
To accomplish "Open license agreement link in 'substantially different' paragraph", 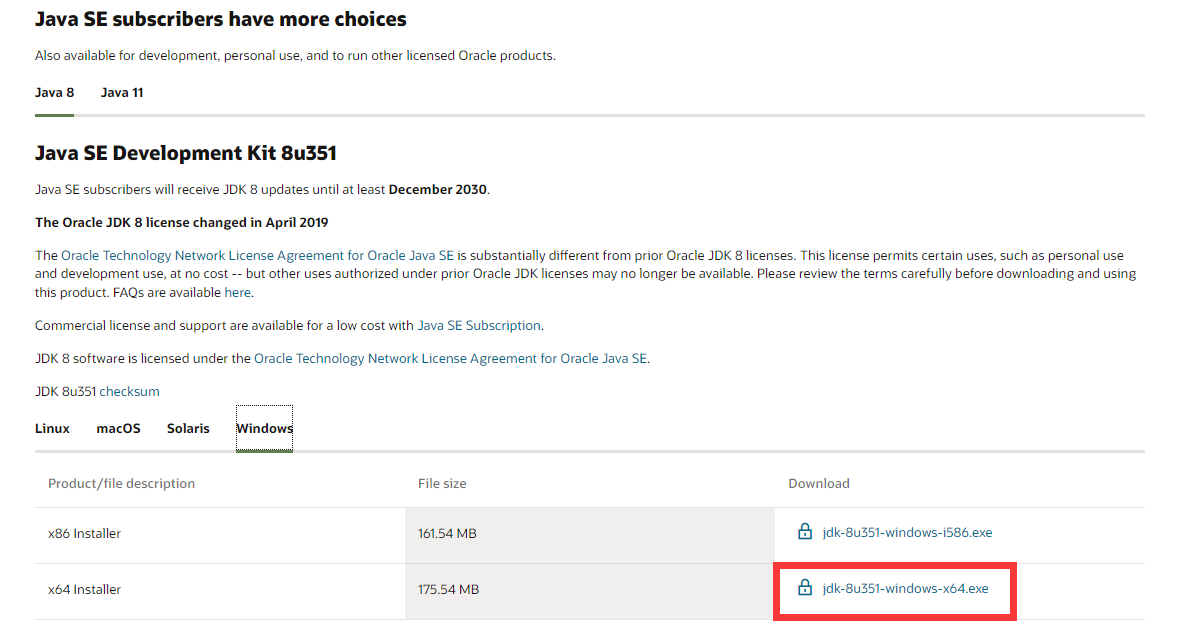I will [x=257, y=256].
